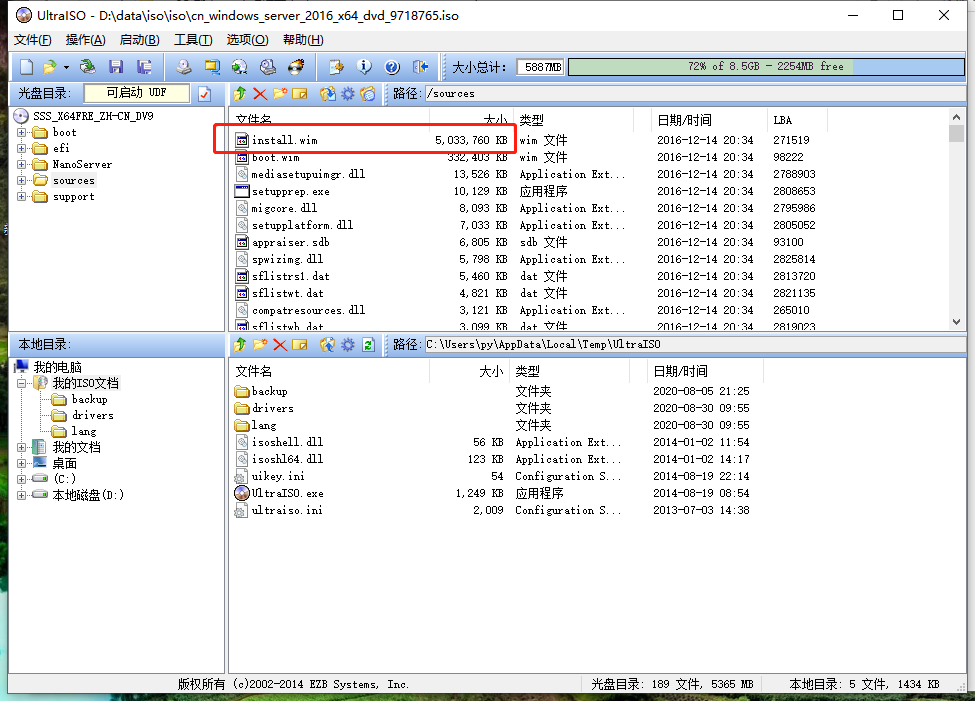
Task: Open the 帮助(H) menu
Action: click(x=303, y=40)
